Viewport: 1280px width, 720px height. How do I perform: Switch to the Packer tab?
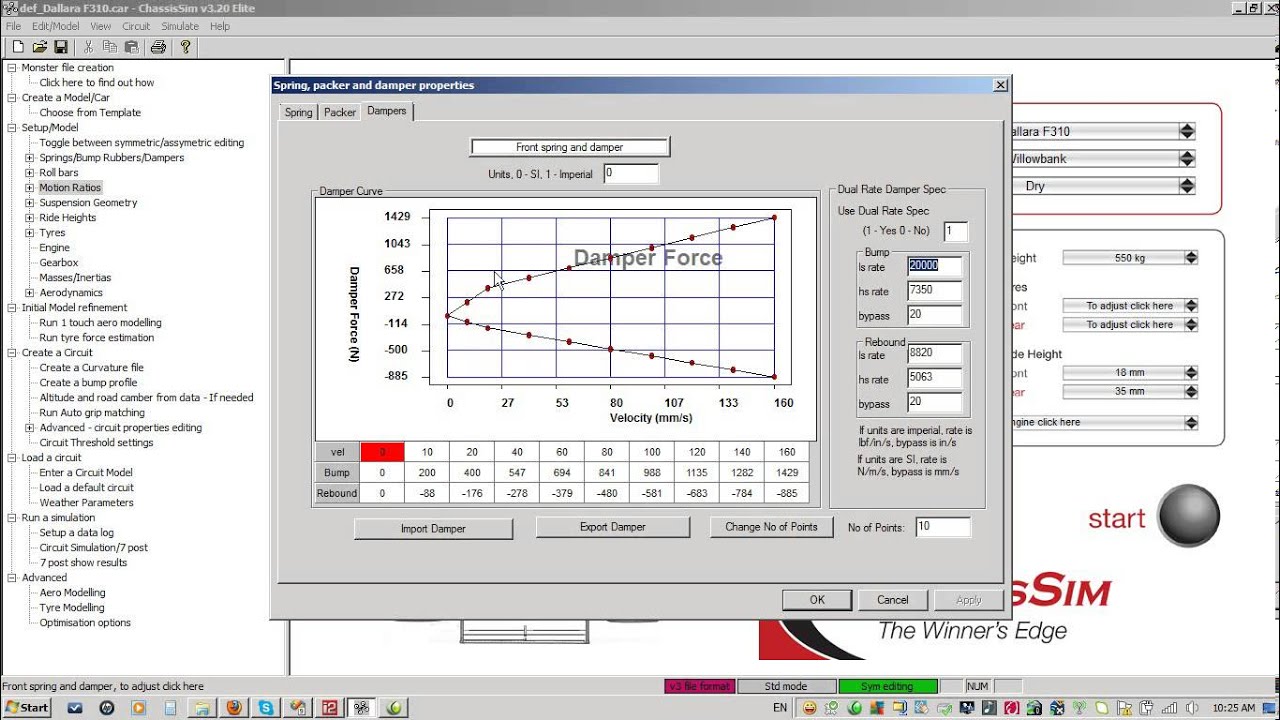[x=340, y=112]
